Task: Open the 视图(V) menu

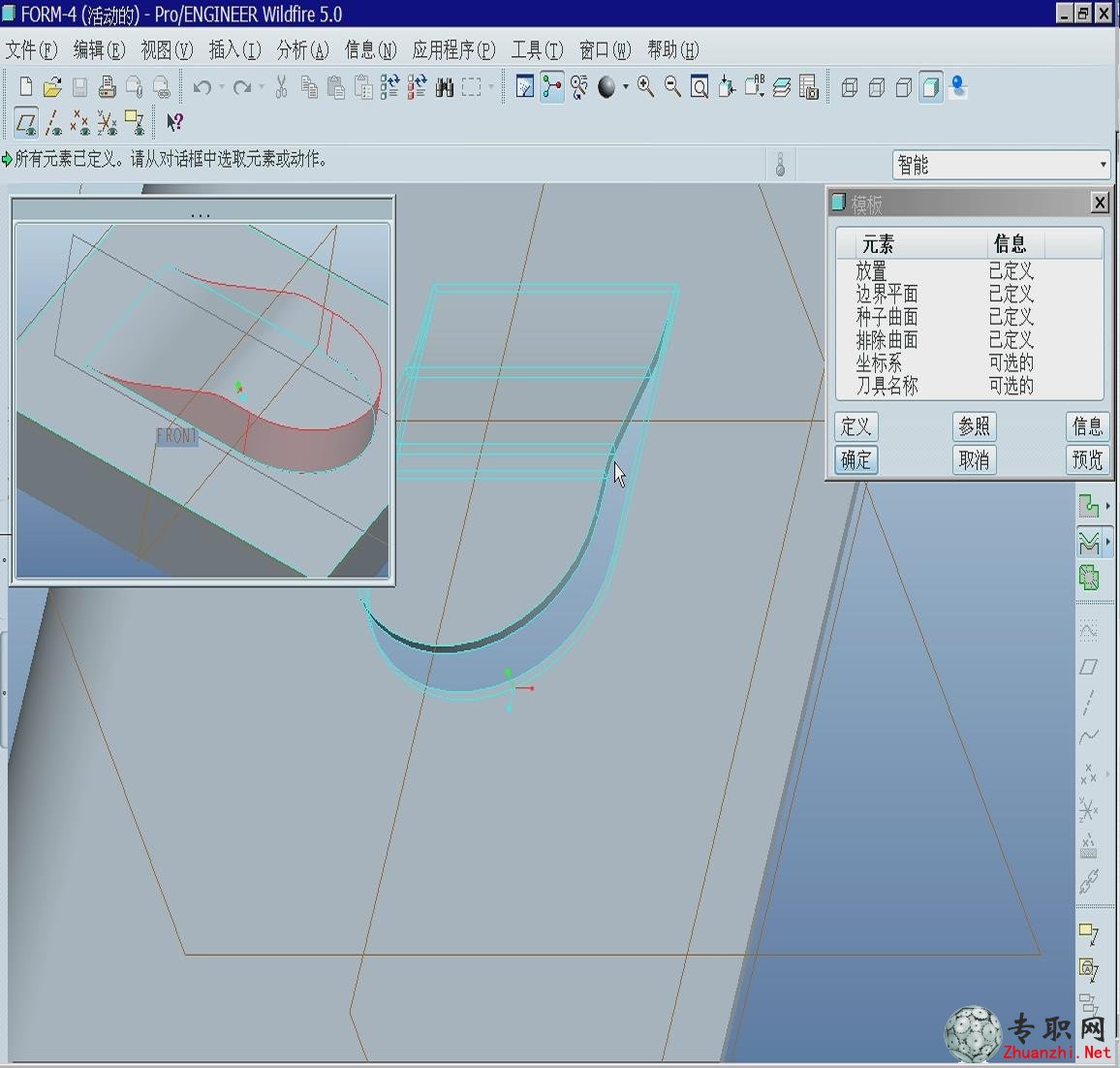Action: click(x=167, y=50)
